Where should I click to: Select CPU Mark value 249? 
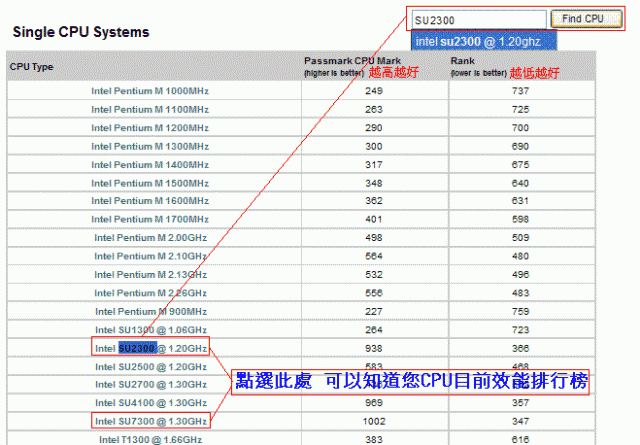(x=374, y=91)
